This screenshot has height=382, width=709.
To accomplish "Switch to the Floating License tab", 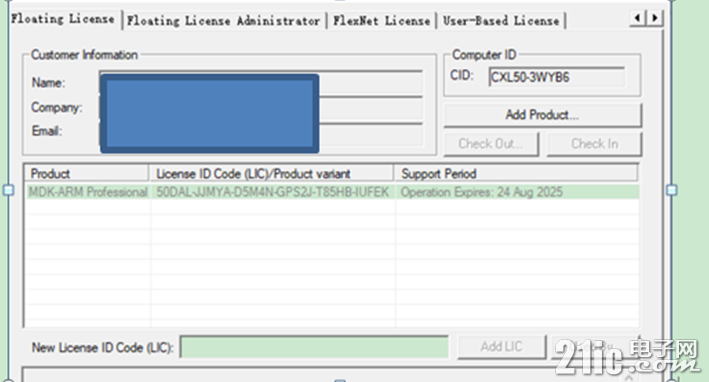I will point(63,19).
